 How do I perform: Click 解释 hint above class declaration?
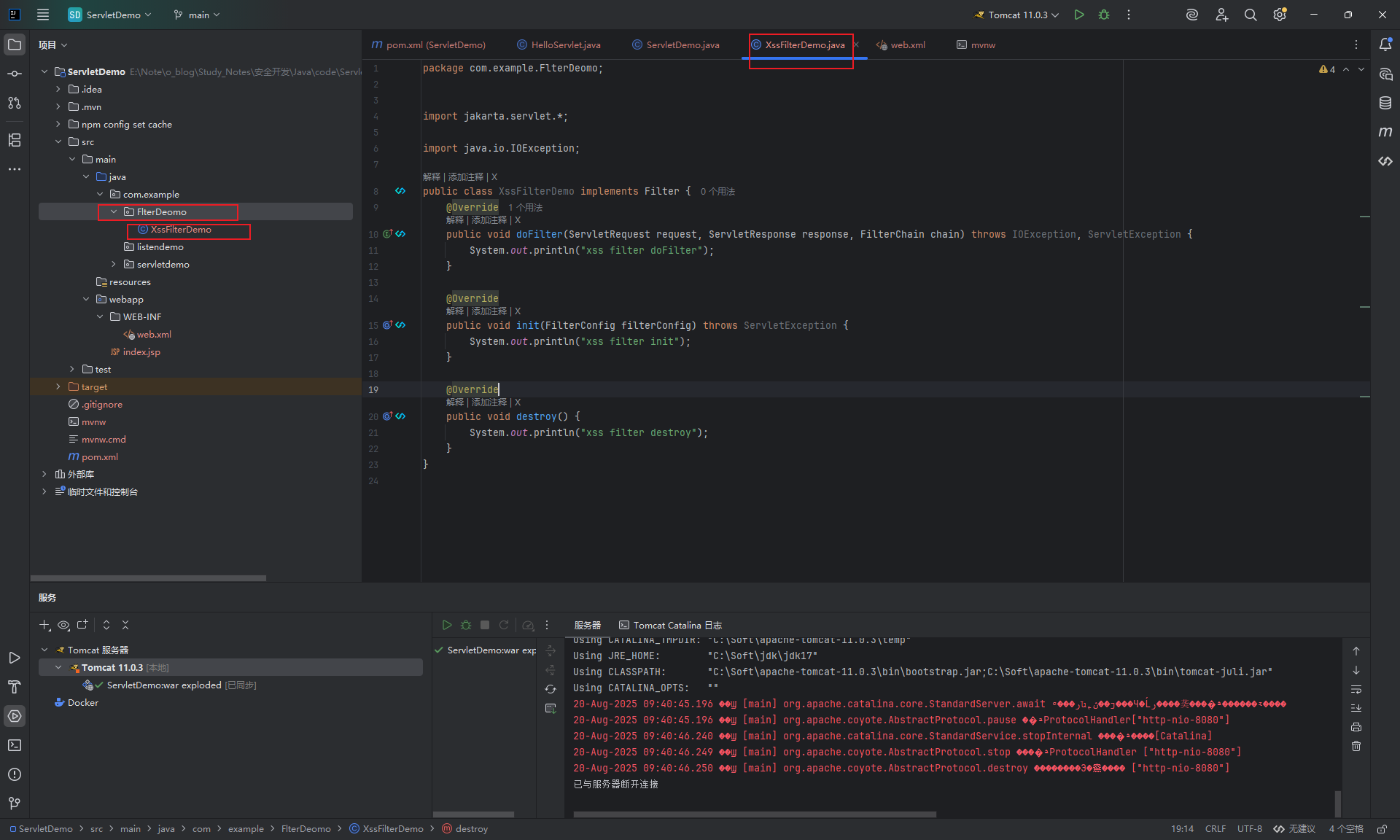click(432, 177)
